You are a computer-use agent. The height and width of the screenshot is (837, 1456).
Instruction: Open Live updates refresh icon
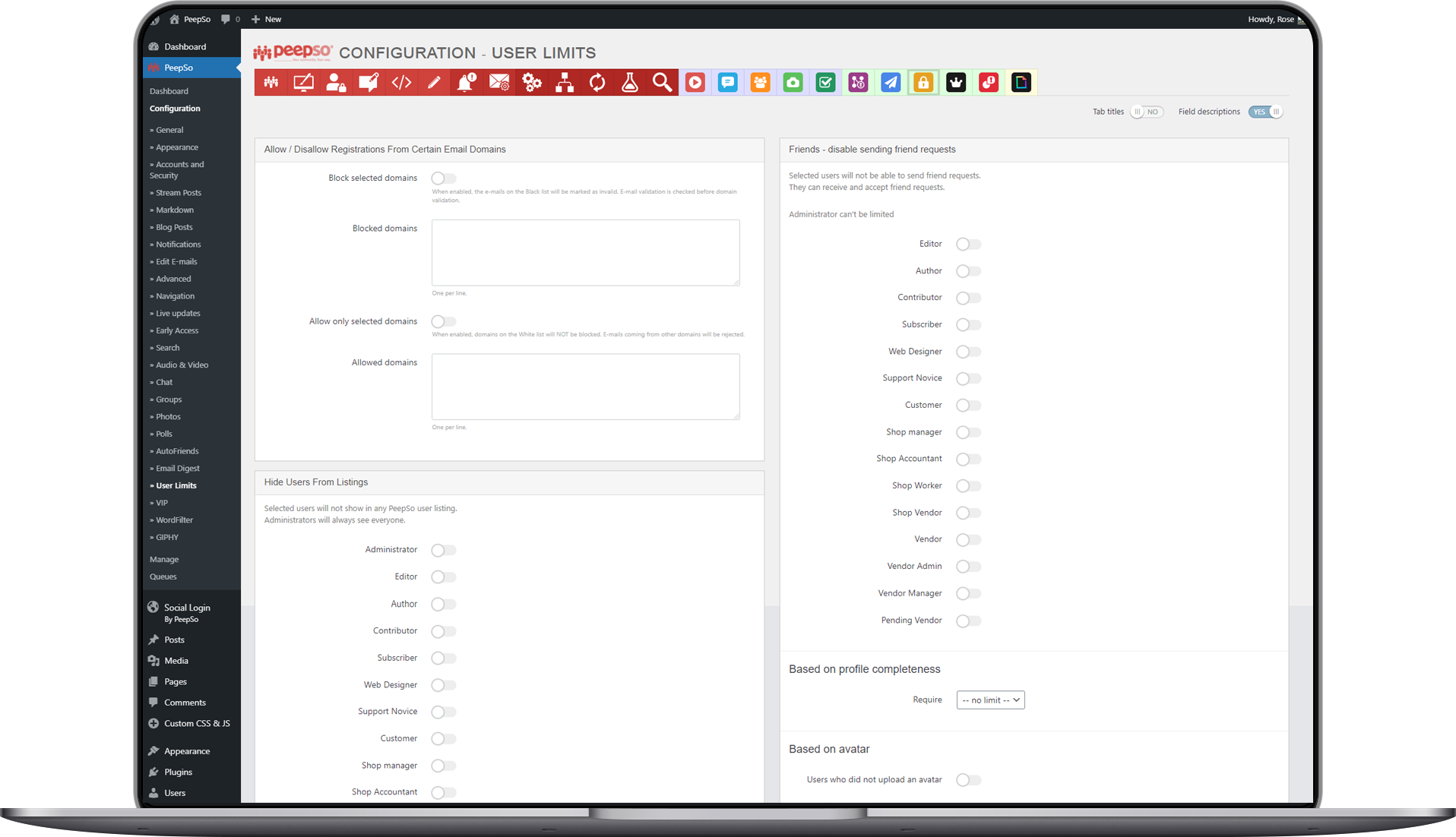(597, 82)
